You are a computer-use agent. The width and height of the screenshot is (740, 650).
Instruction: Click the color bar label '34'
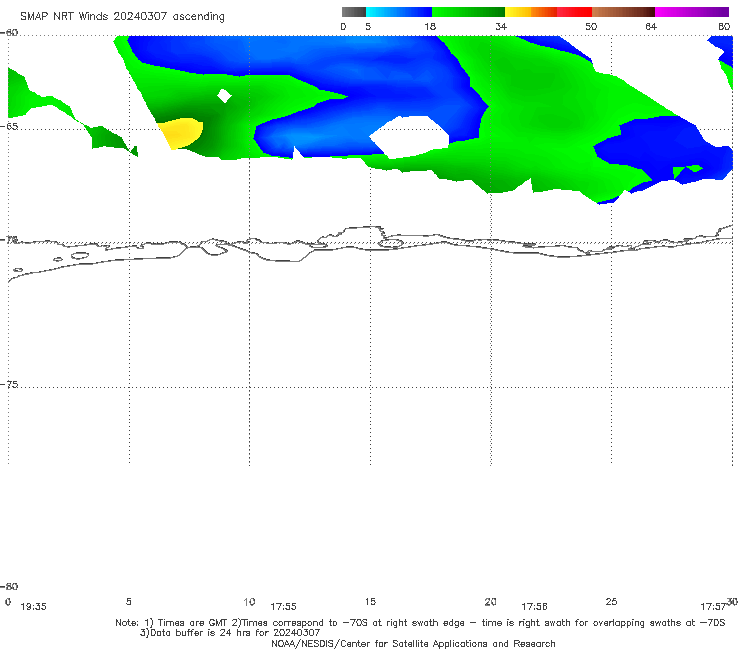pos(501,26)
